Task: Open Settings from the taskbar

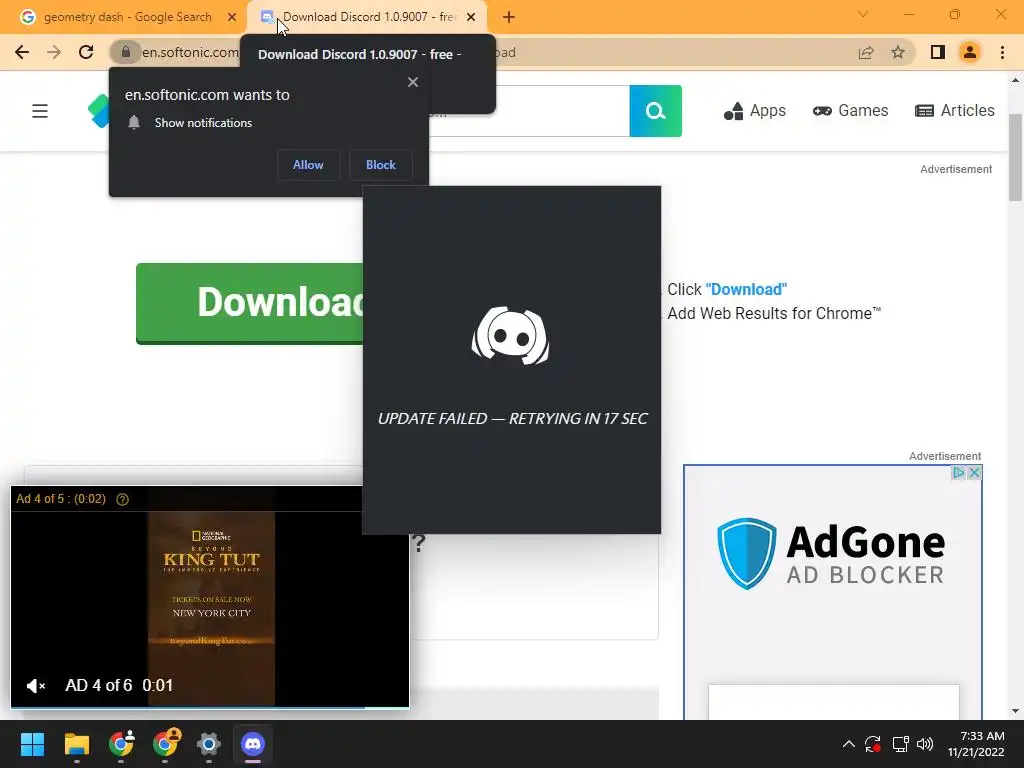Action: coord(209,744)
